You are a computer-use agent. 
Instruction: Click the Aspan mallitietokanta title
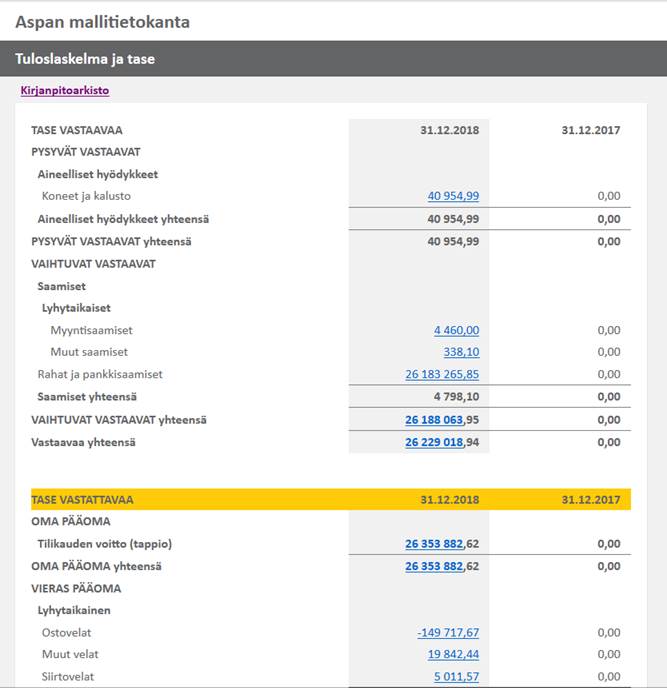[103, 22]
